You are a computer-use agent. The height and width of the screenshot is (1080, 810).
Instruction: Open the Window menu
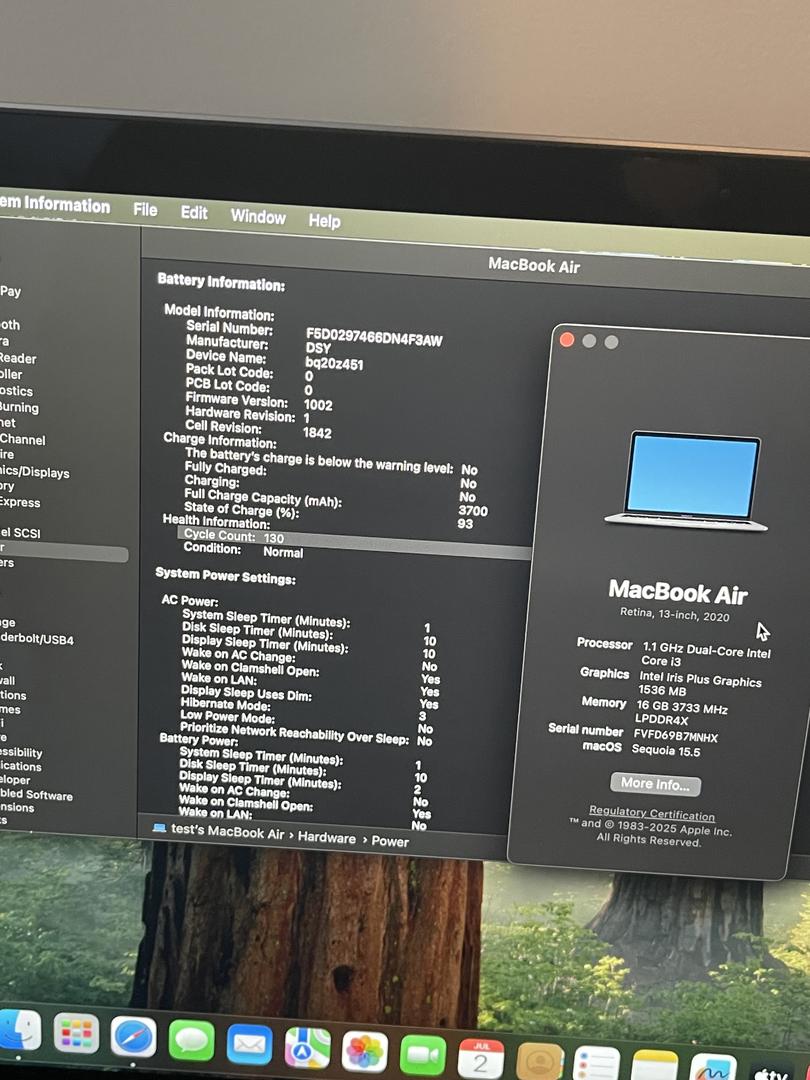point(258,217)
